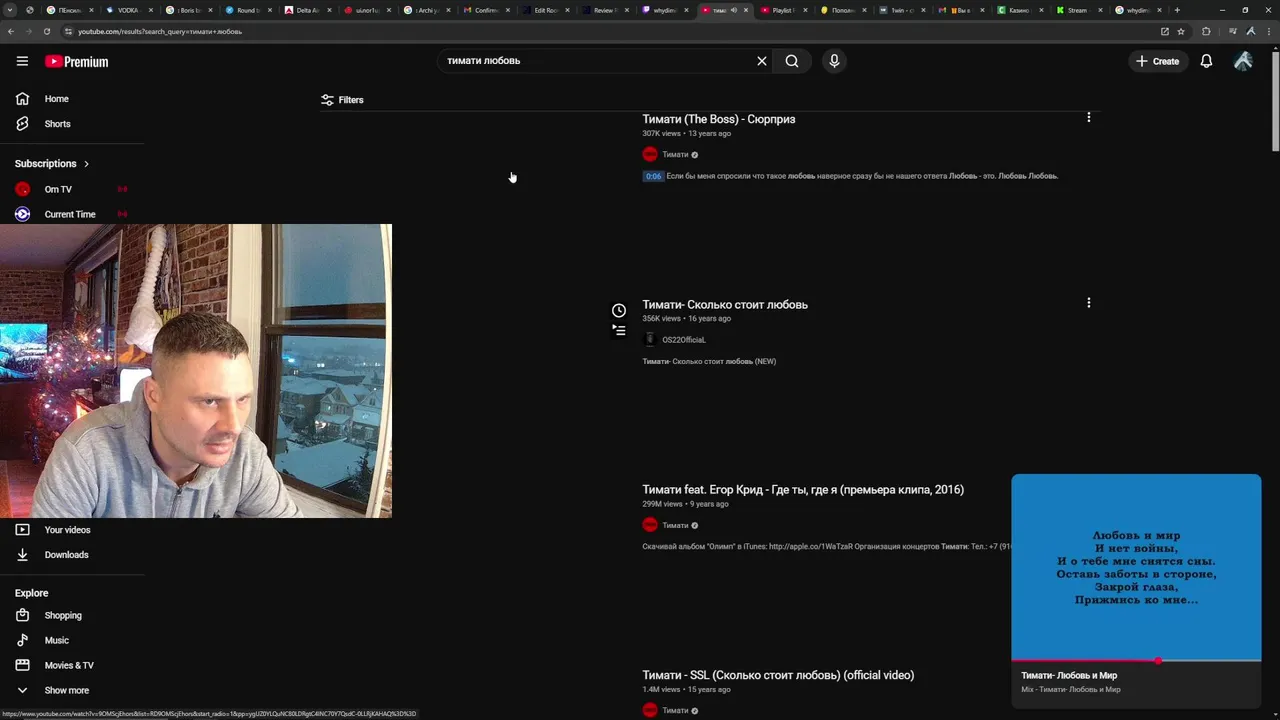Open the tab search dropdown arrow
The image size is (1280, 720).
tap(10, 10)
